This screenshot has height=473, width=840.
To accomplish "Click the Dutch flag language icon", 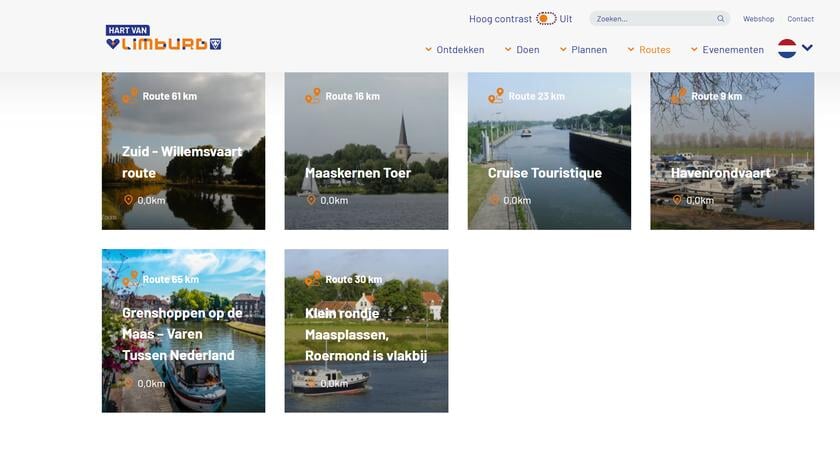I will [787, 49].
